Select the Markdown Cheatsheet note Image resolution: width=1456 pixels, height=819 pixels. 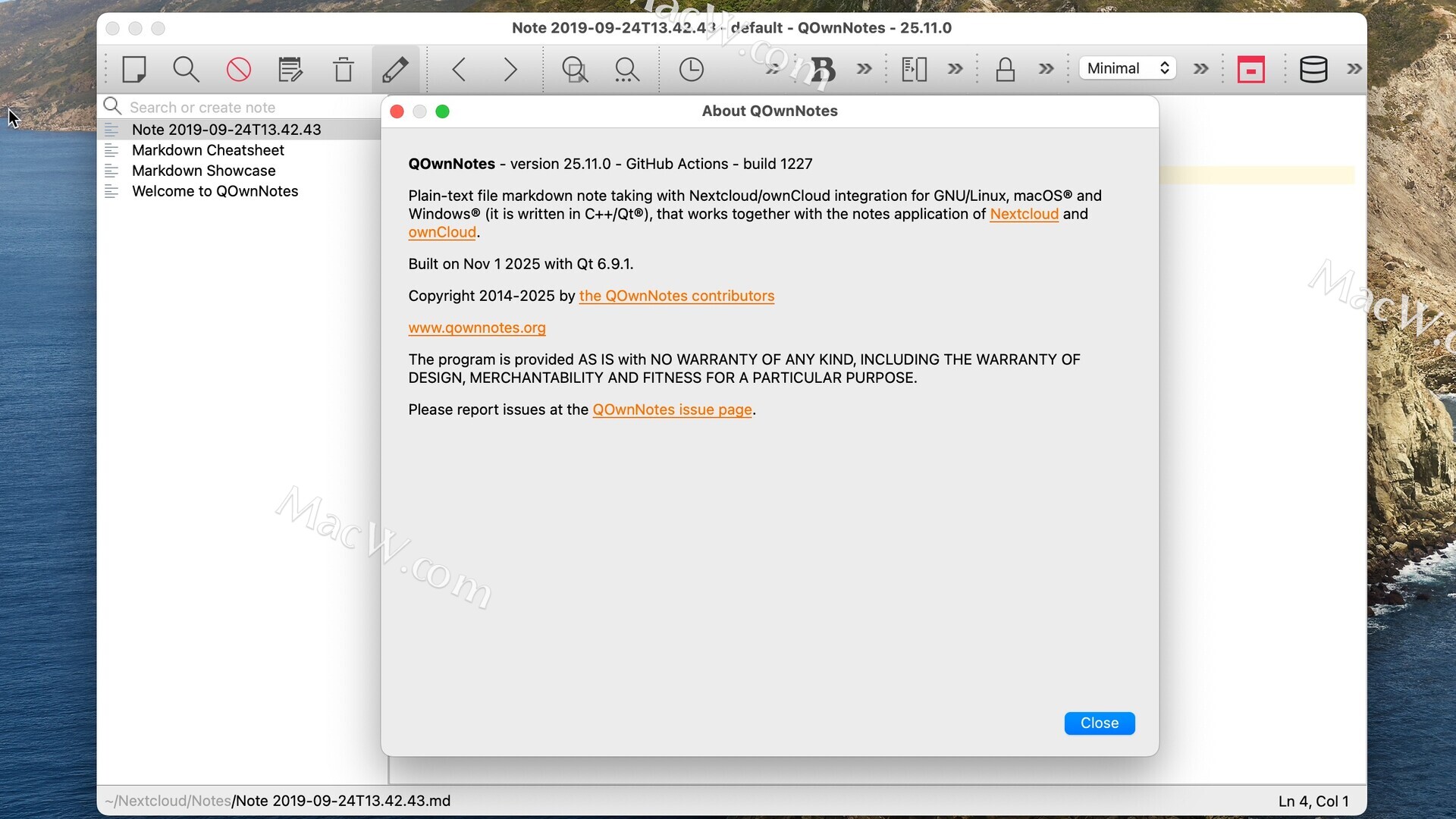pyautogui.click(x=208, y=150)
